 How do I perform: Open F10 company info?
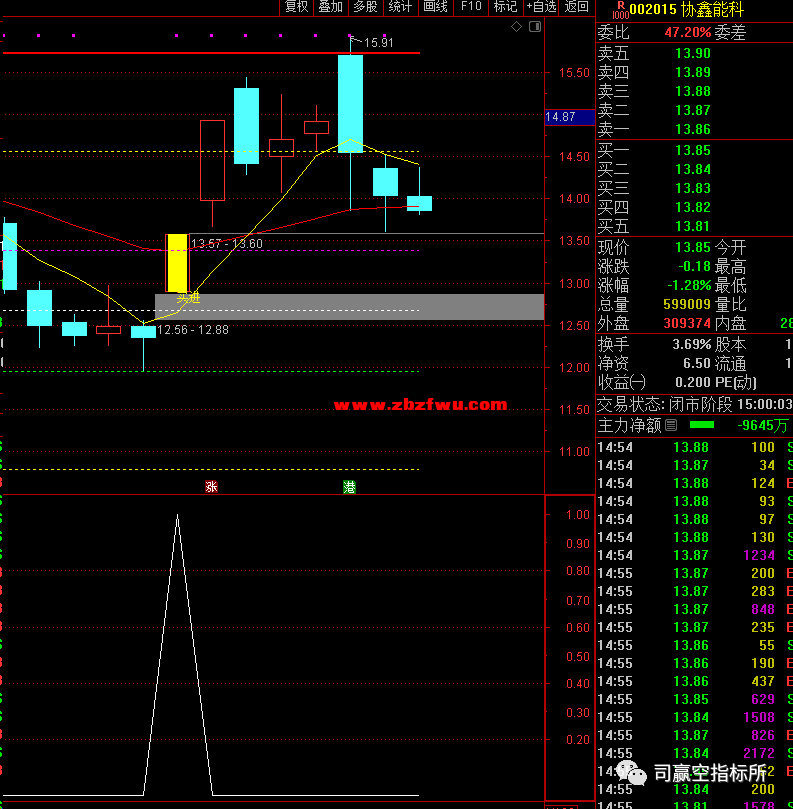(x=471, y=7)
